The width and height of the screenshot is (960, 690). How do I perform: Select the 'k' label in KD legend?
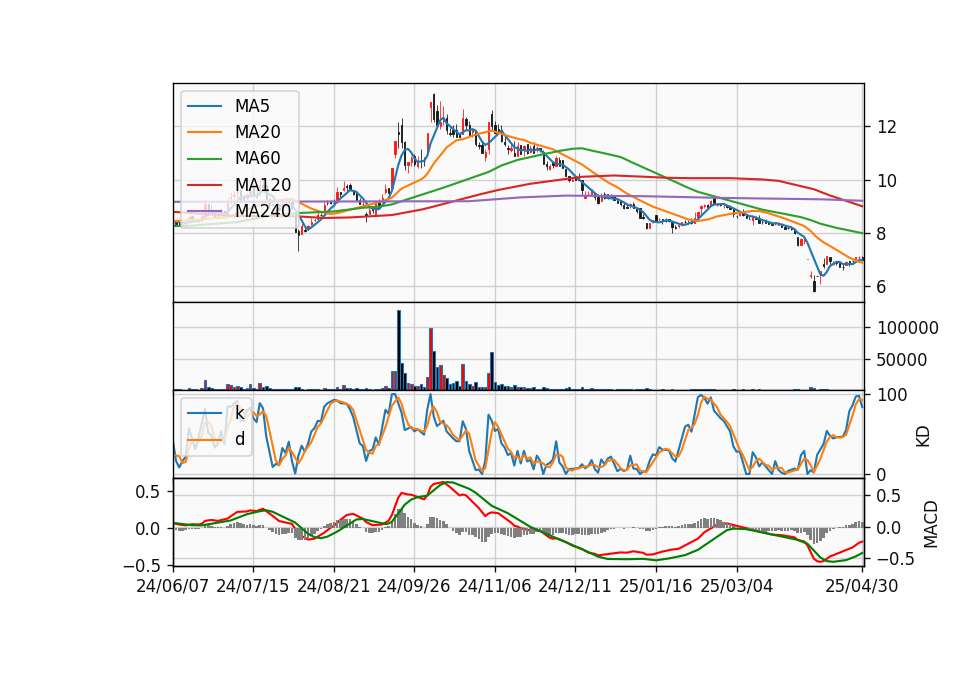239,413
